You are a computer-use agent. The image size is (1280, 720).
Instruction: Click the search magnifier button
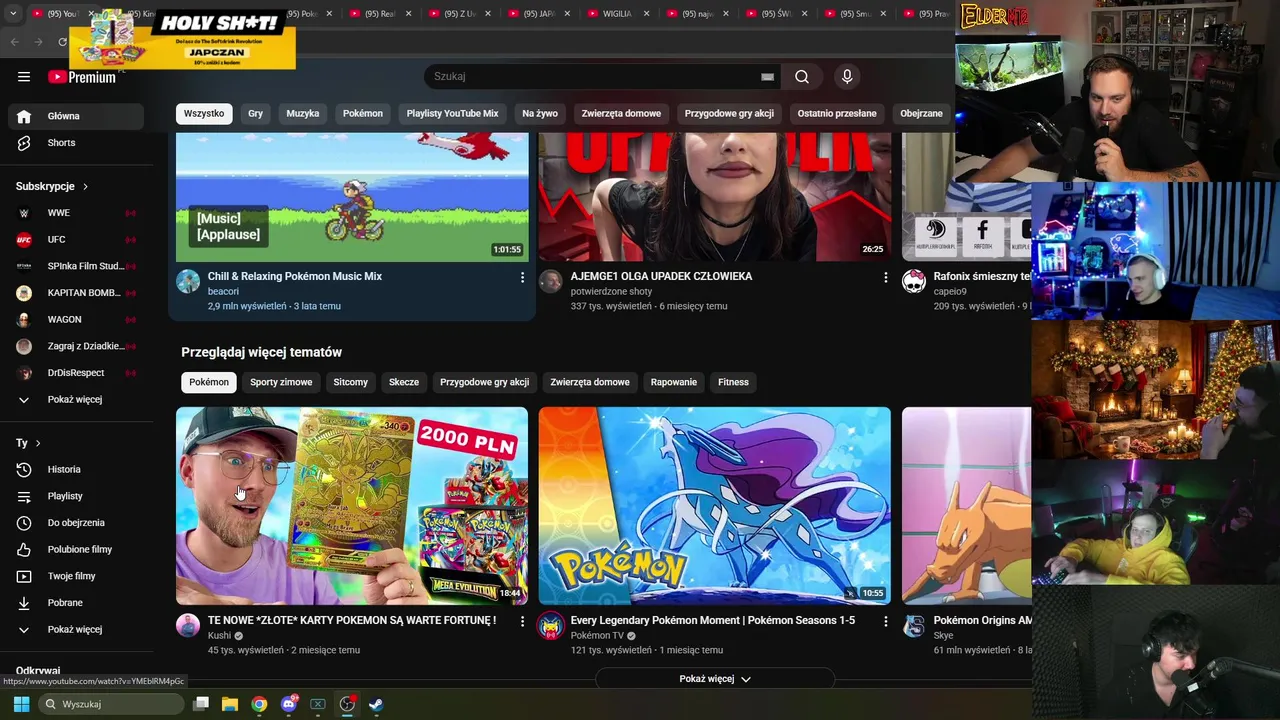pos(802,76)
